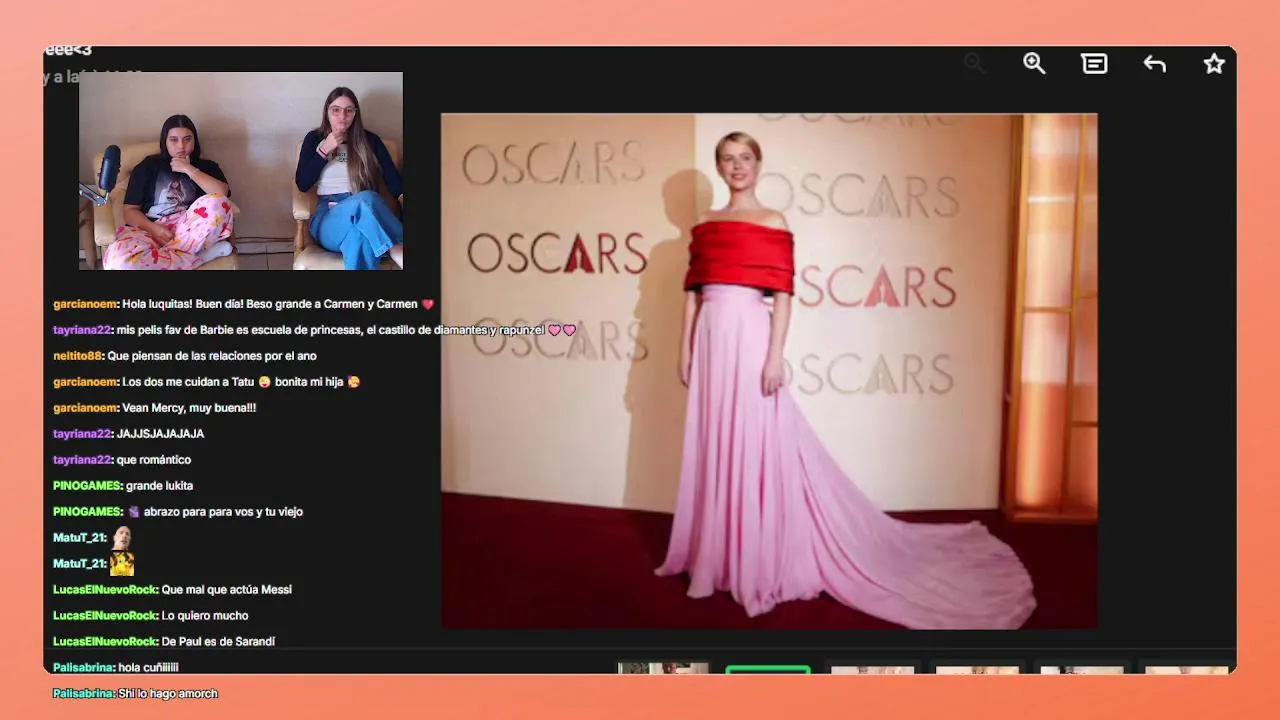Click tayriana22's 'JAJJSJAJAJAJA' message
Image resolution: width=1280 pixels, height=720 pixels.
tap(128, 434)
